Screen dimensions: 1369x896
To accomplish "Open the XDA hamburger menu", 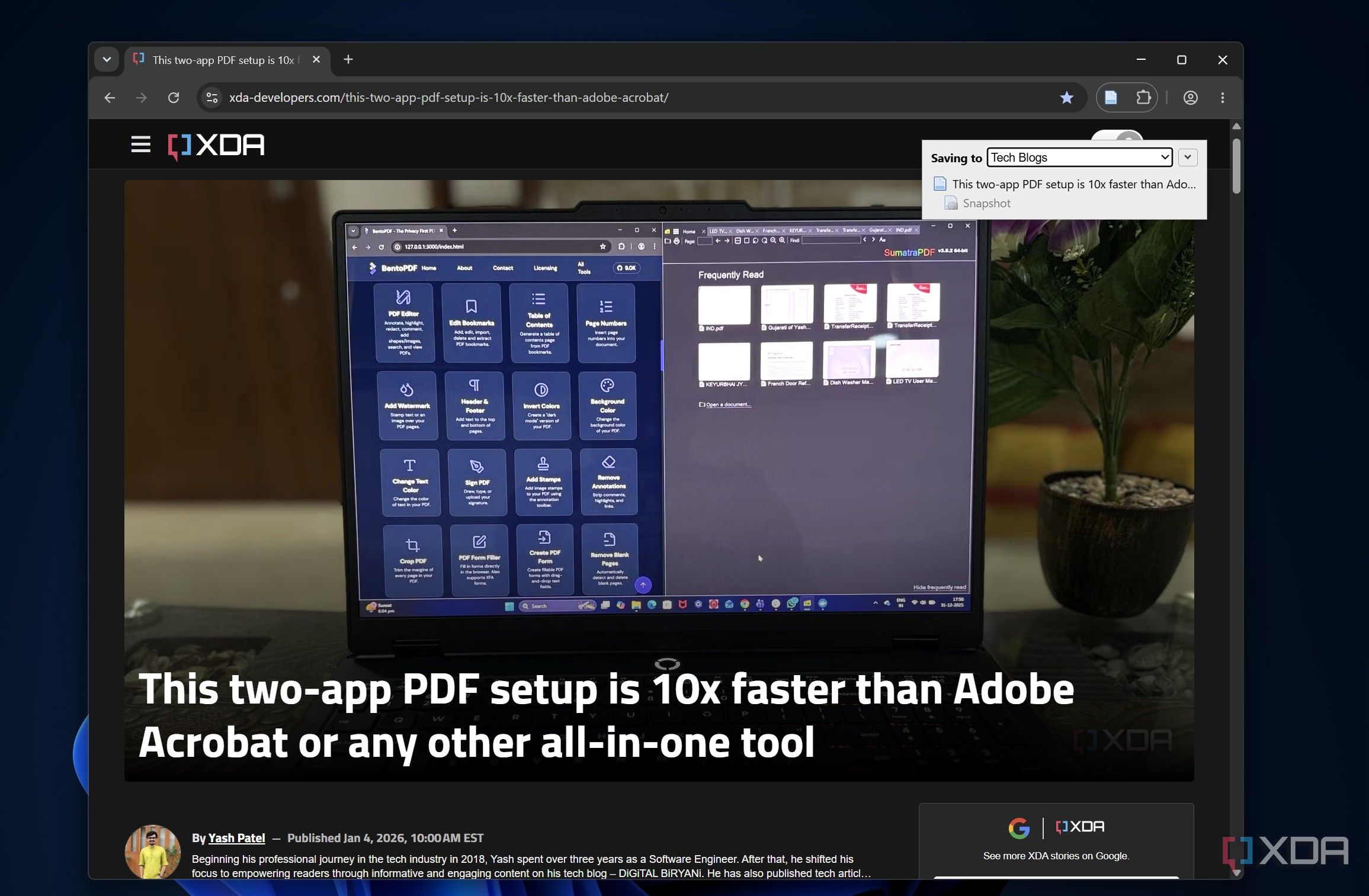I will click(140, 144).
